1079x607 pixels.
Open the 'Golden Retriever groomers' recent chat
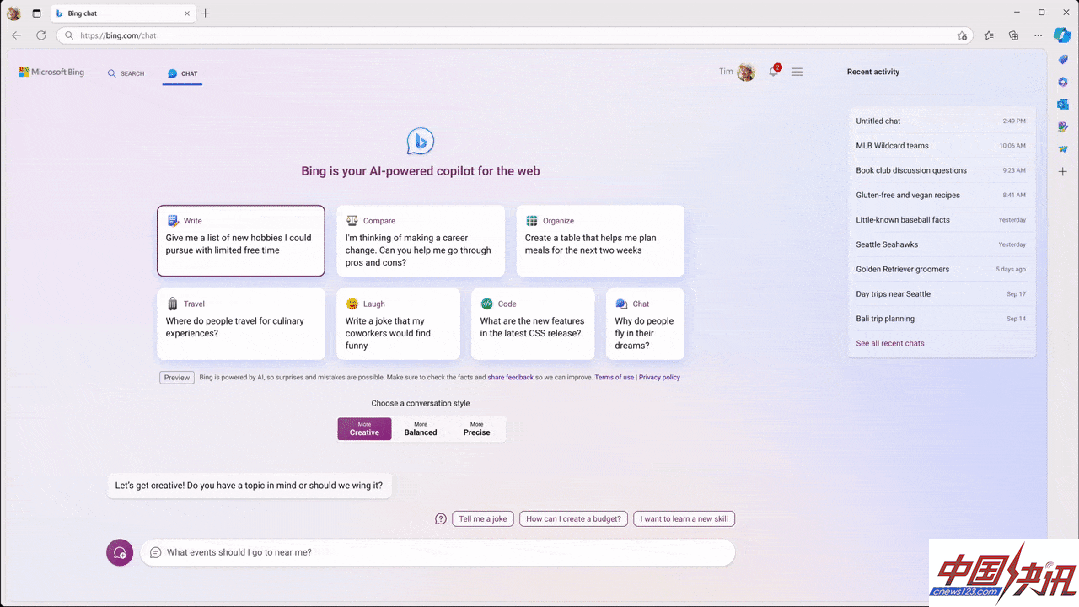pos(941,269)
